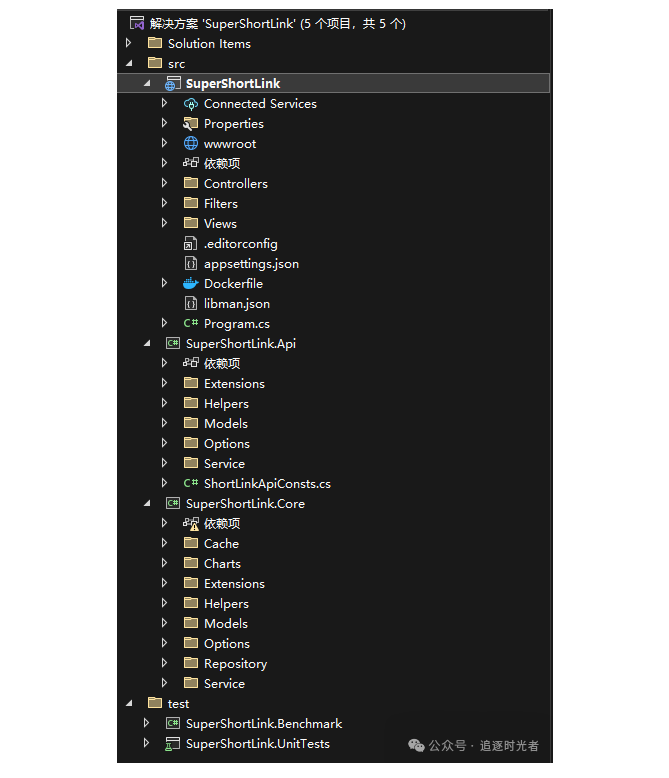The width and height of the screenshot is (669, 778).
Task: Collapse the src folder arrow
Action: point(128,64)
